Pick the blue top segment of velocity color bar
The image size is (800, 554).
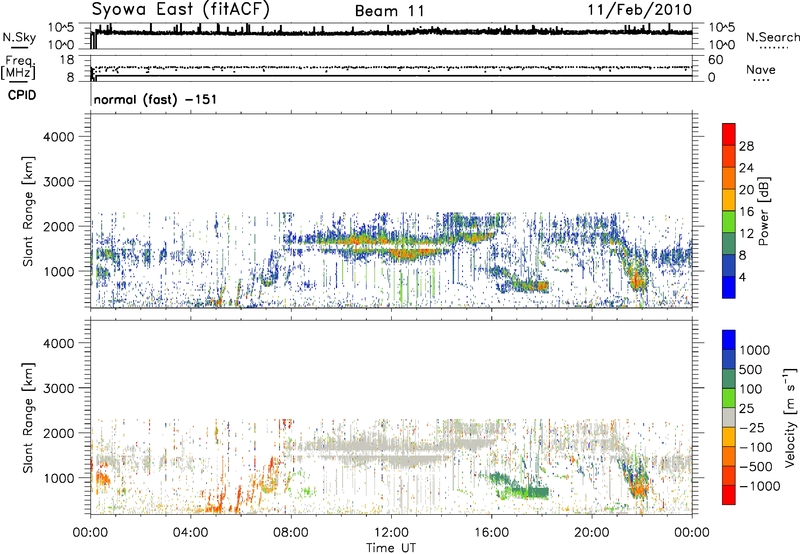coord(729,340)
